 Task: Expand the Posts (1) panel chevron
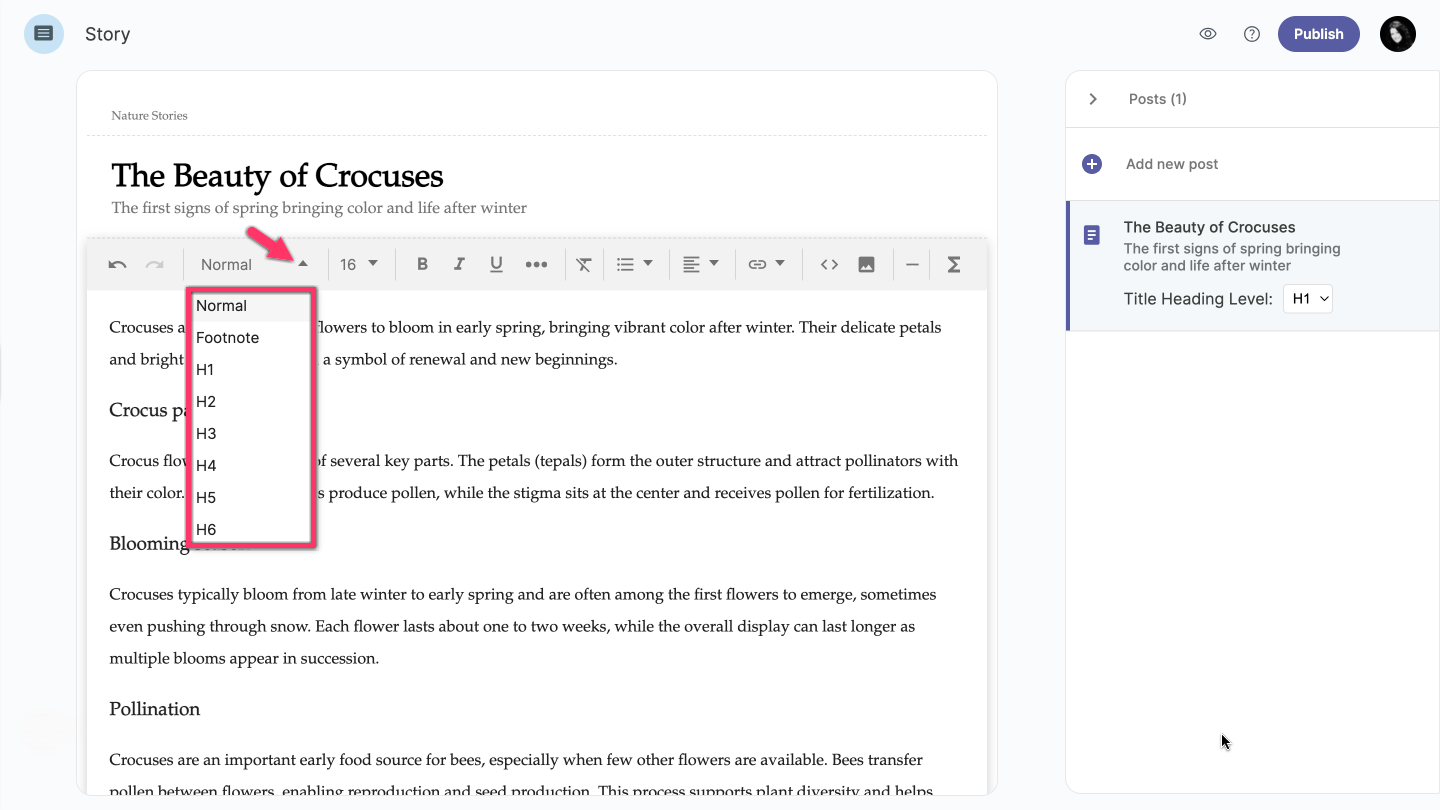1093,99
